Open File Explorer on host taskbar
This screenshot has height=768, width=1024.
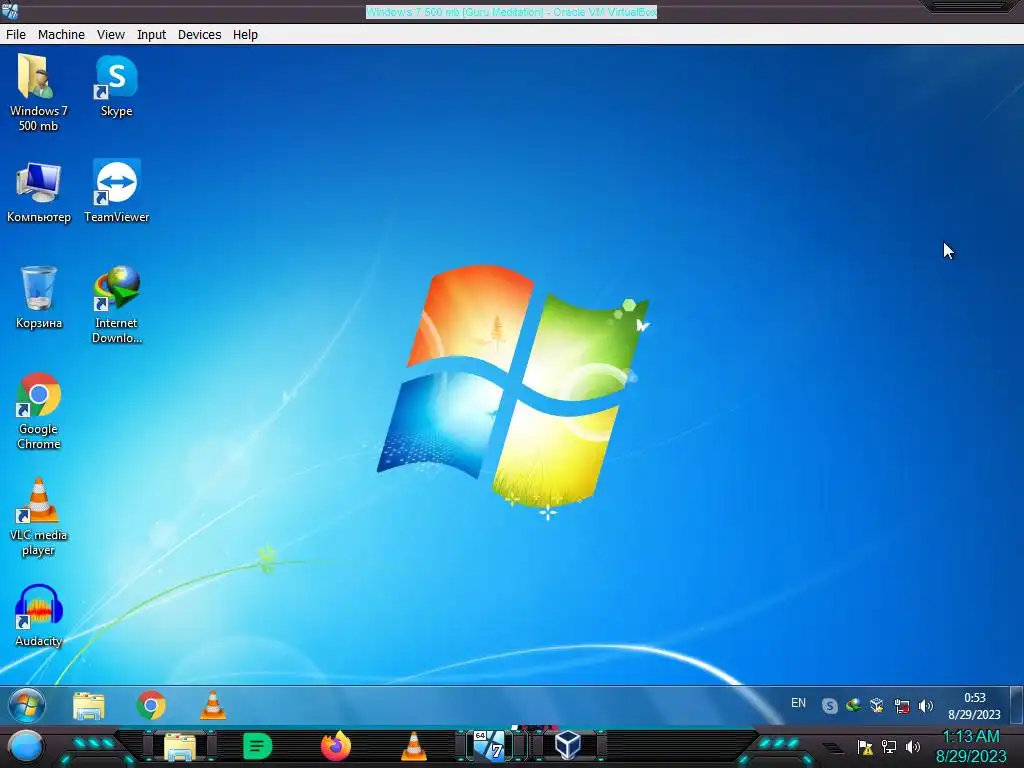[x=180, y=747]
